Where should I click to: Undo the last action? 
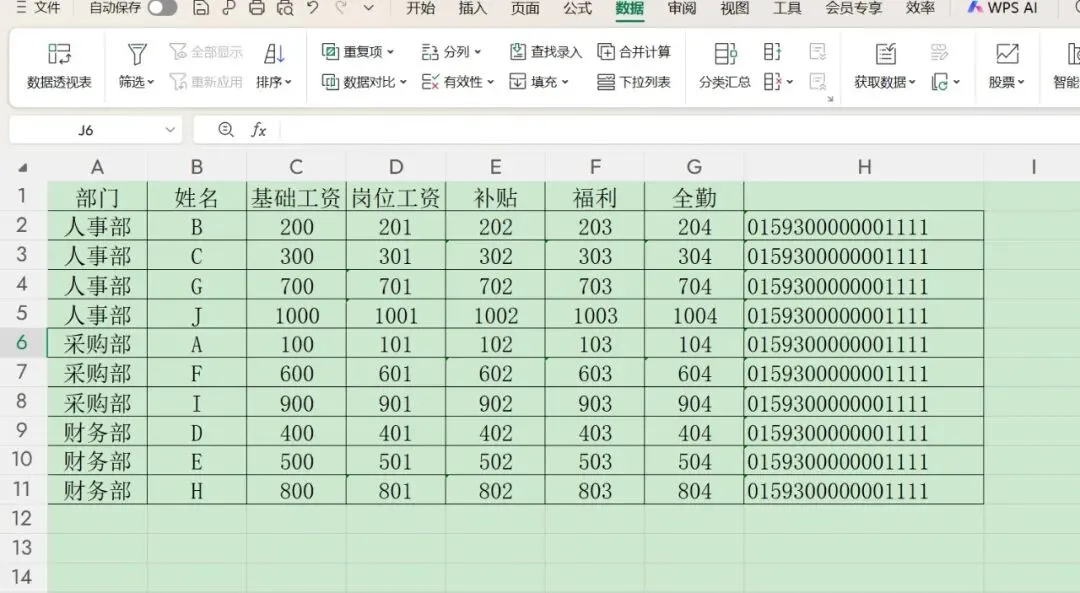[313, 8]
